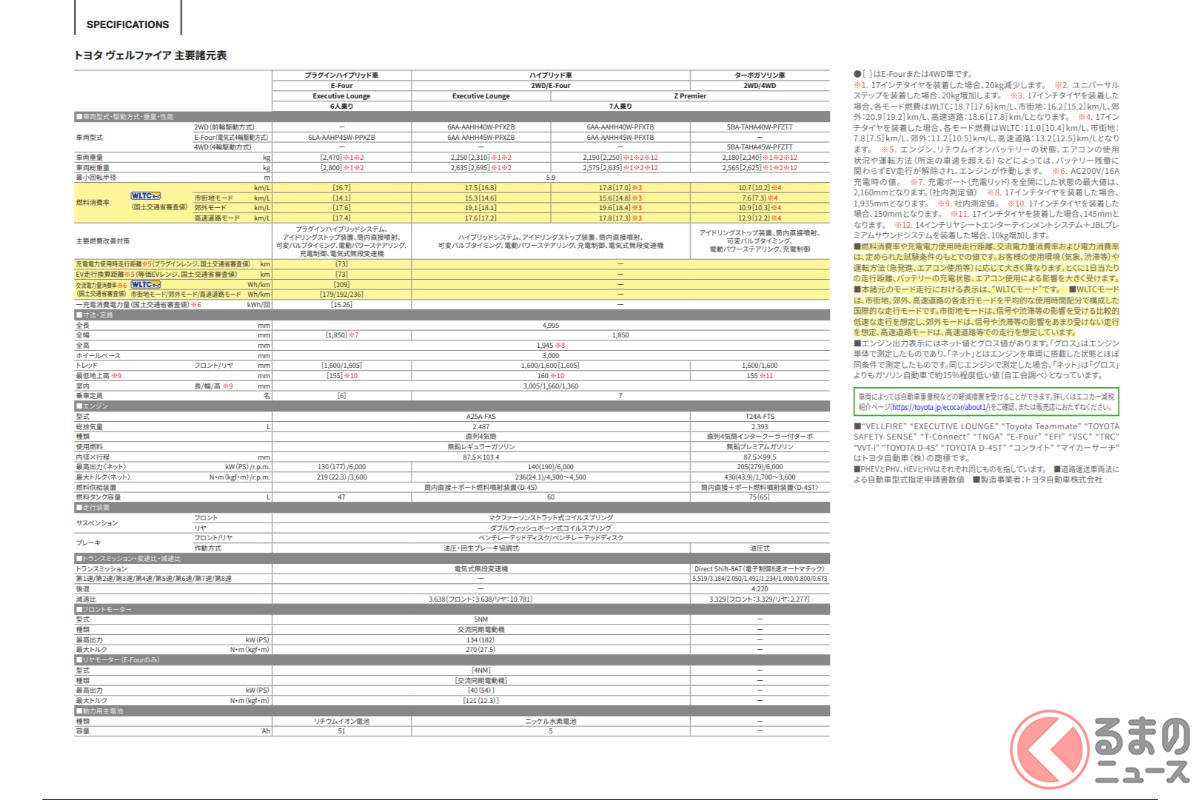This screenshot has height=800, width=1200.
Task: Click engine type T24A-FTS
Action: pyautogui.click(x=759, y=416)
